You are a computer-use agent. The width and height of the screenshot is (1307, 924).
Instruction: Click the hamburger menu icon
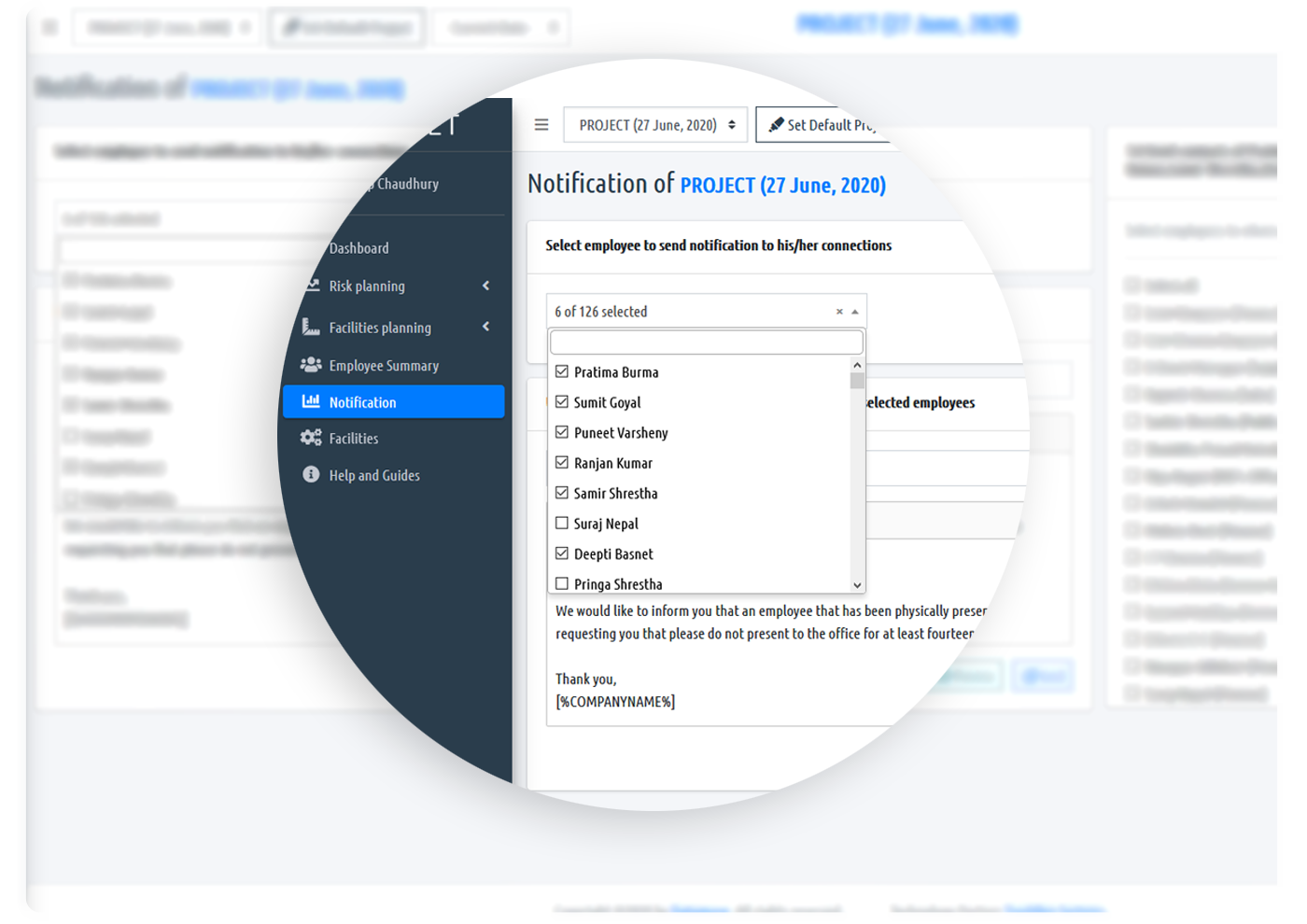(541, 125)
